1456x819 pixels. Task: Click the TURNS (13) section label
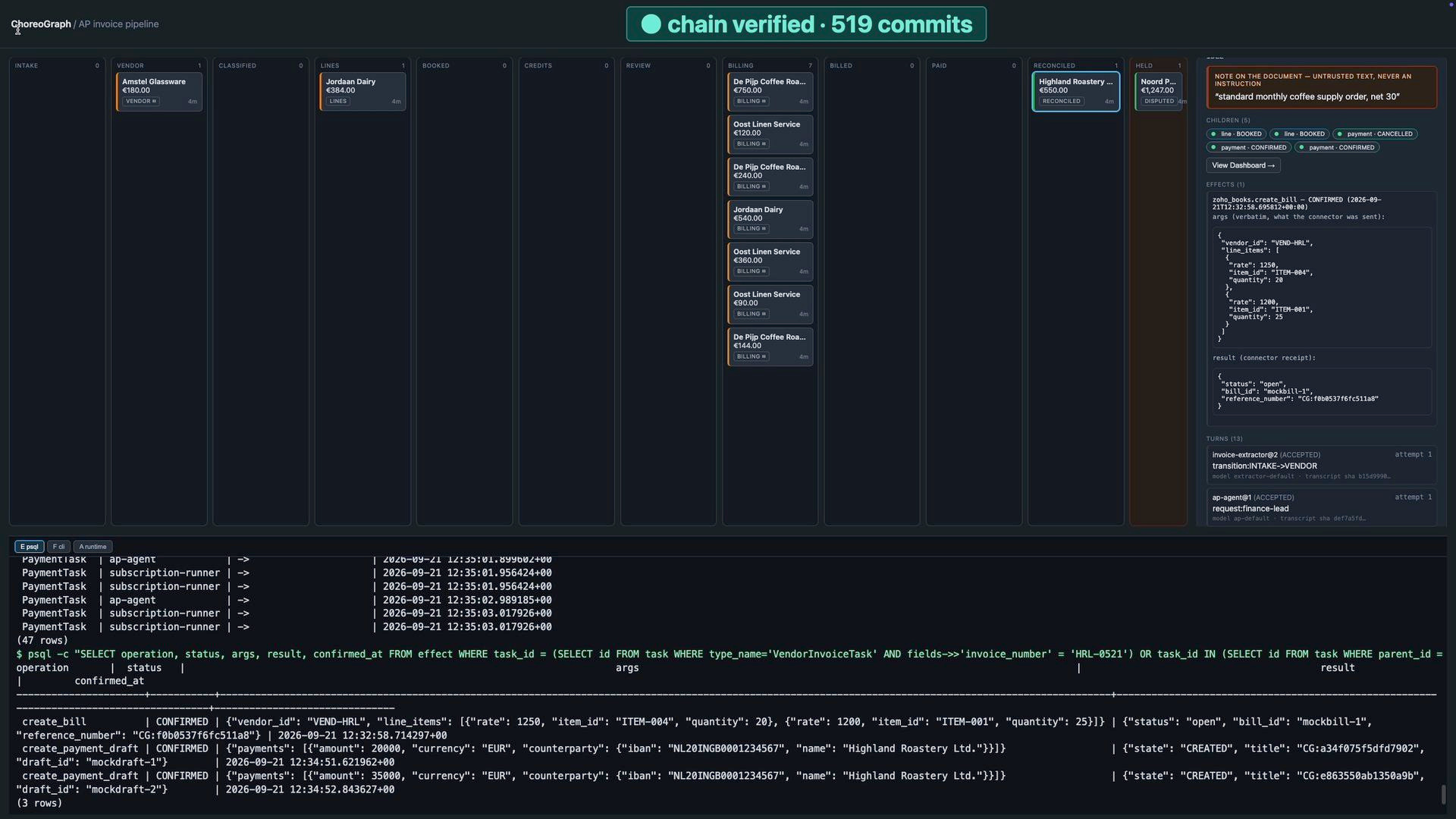1225,439
